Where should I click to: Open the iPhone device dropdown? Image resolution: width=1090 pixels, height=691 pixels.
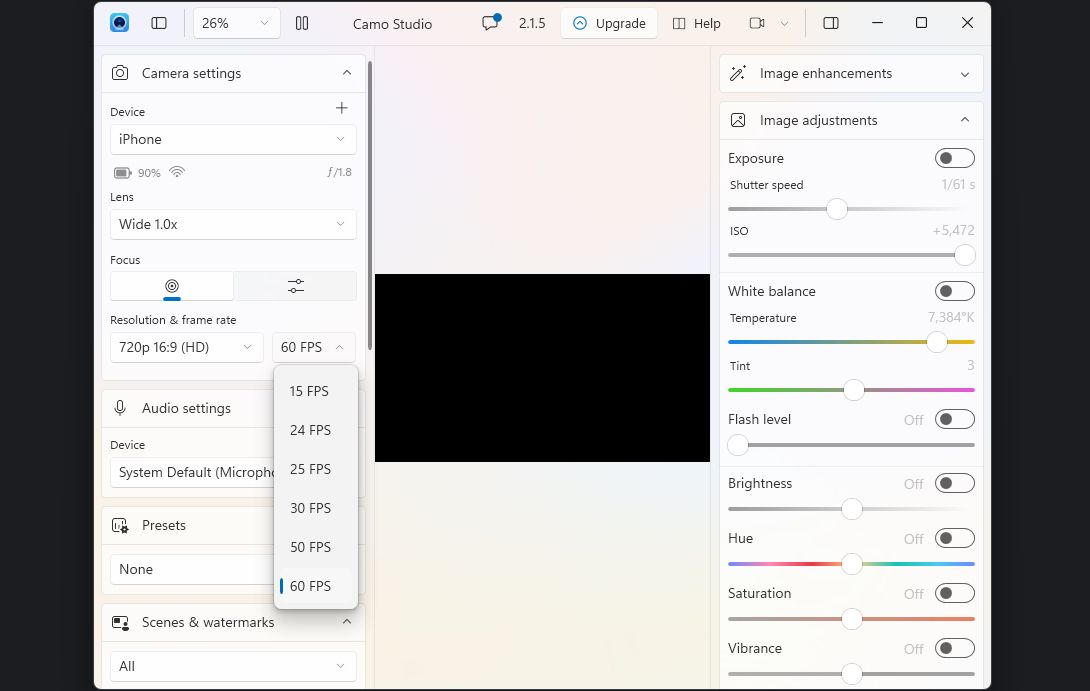click(x=233, y=139)
